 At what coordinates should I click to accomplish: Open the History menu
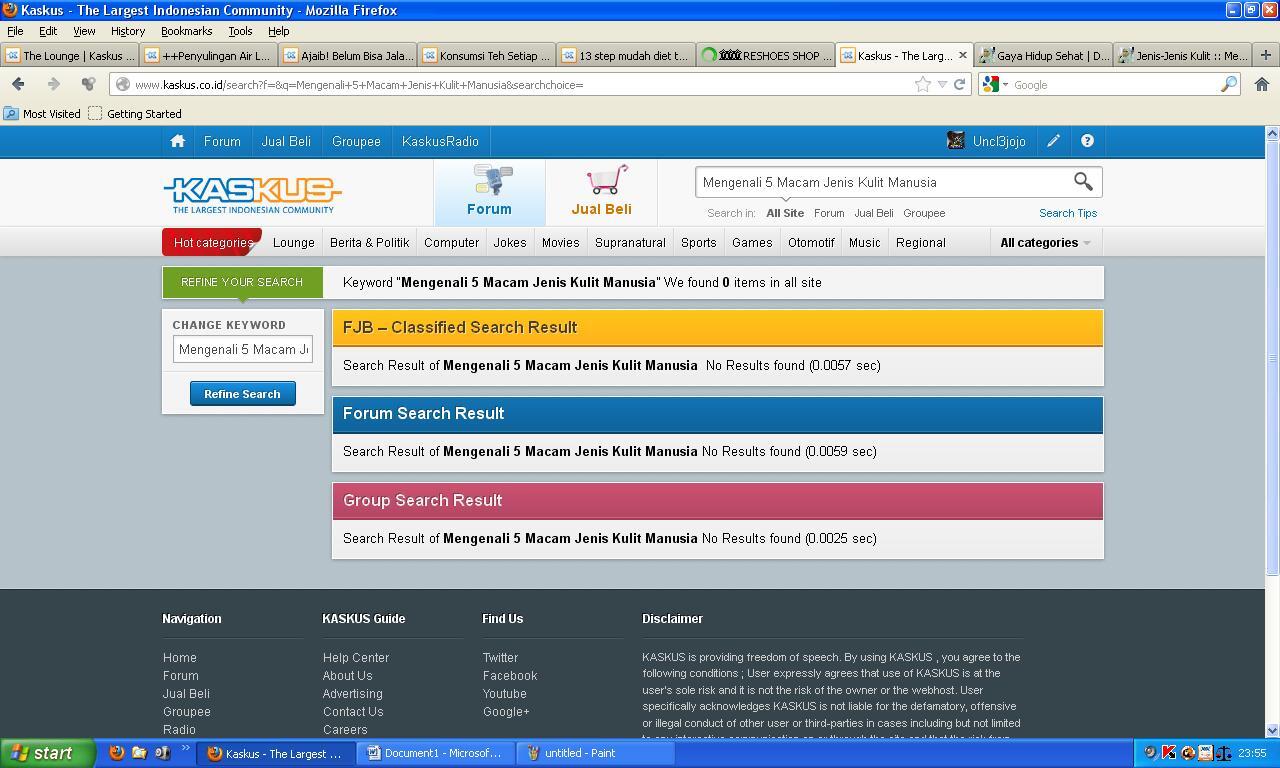pyautogui.click(x=128, y=31)
